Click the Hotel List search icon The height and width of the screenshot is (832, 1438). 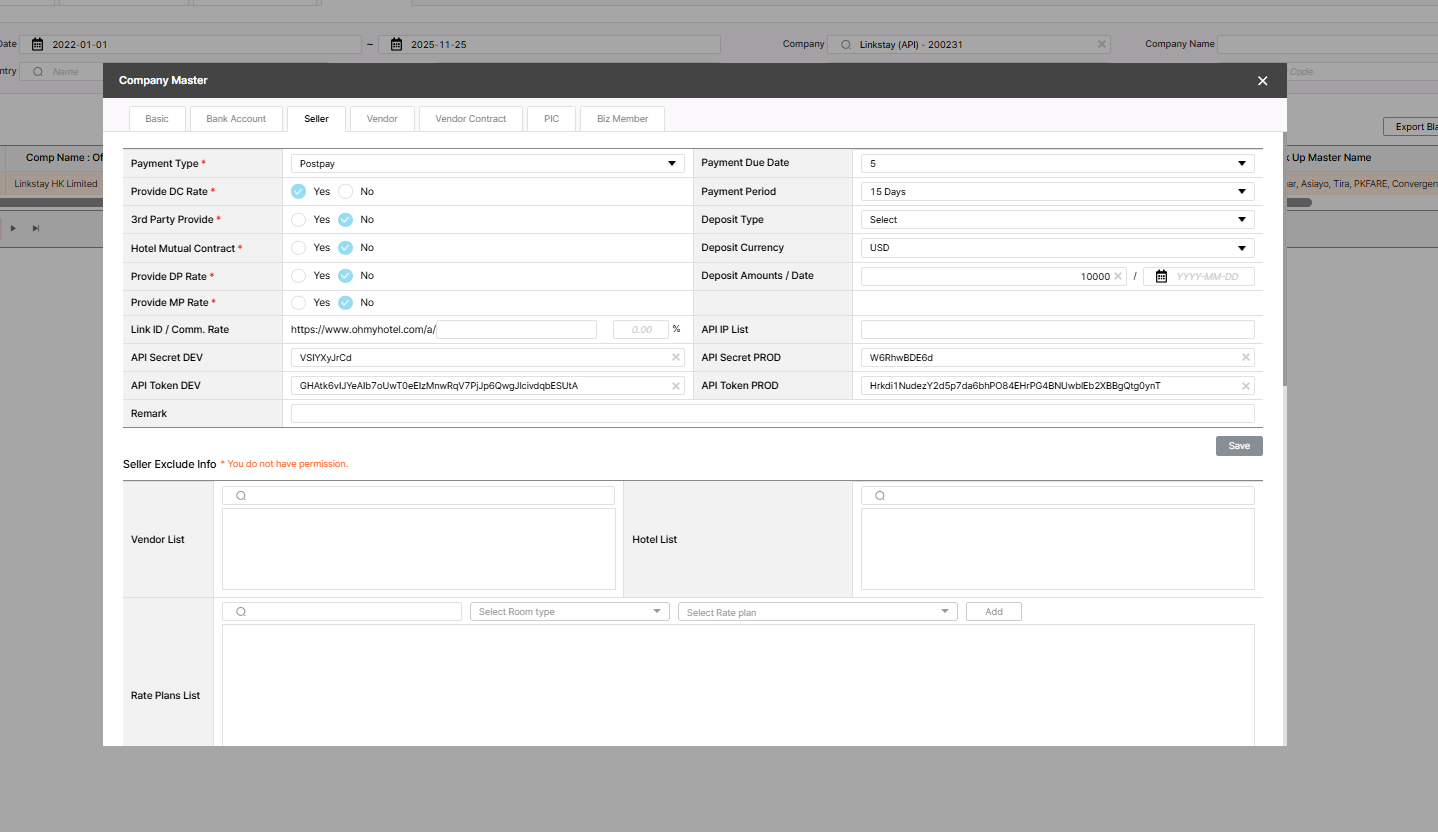tap(879, 496)
